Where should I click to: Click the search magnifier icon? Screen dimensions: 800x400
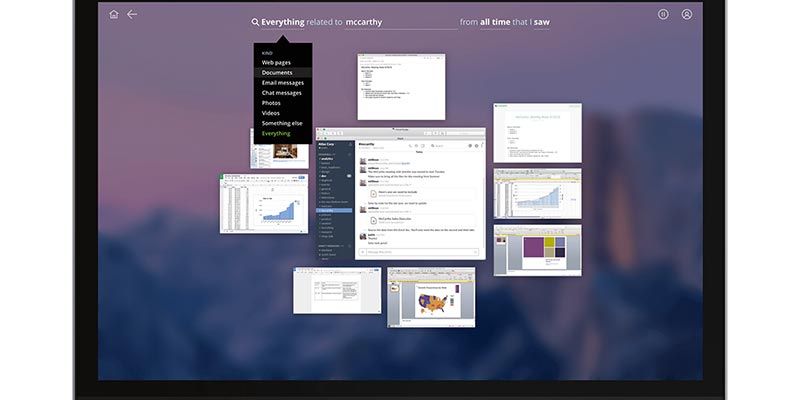coord(255,21)
